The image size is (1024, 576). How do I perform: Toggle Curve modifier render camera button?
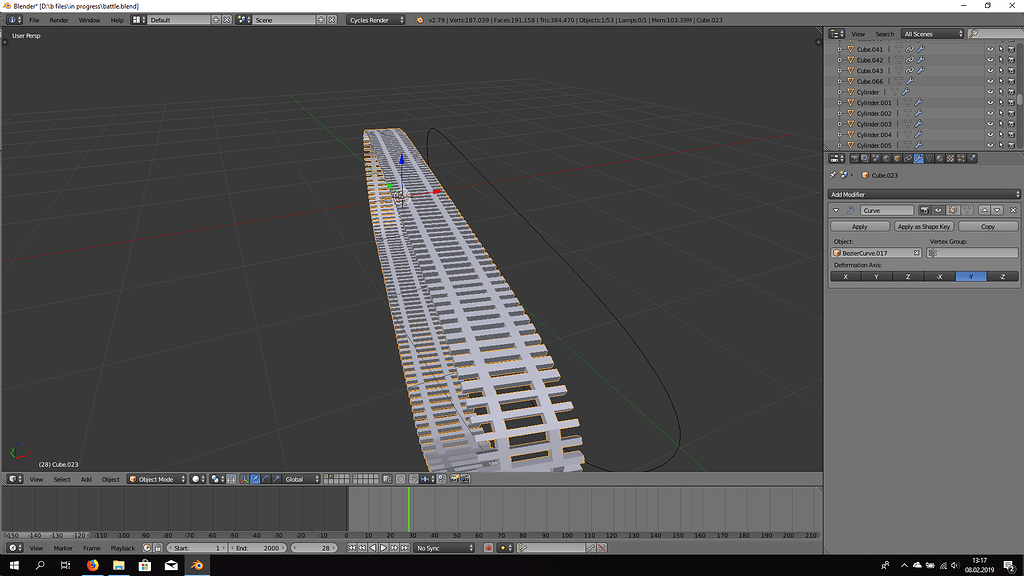pos(924,210)
